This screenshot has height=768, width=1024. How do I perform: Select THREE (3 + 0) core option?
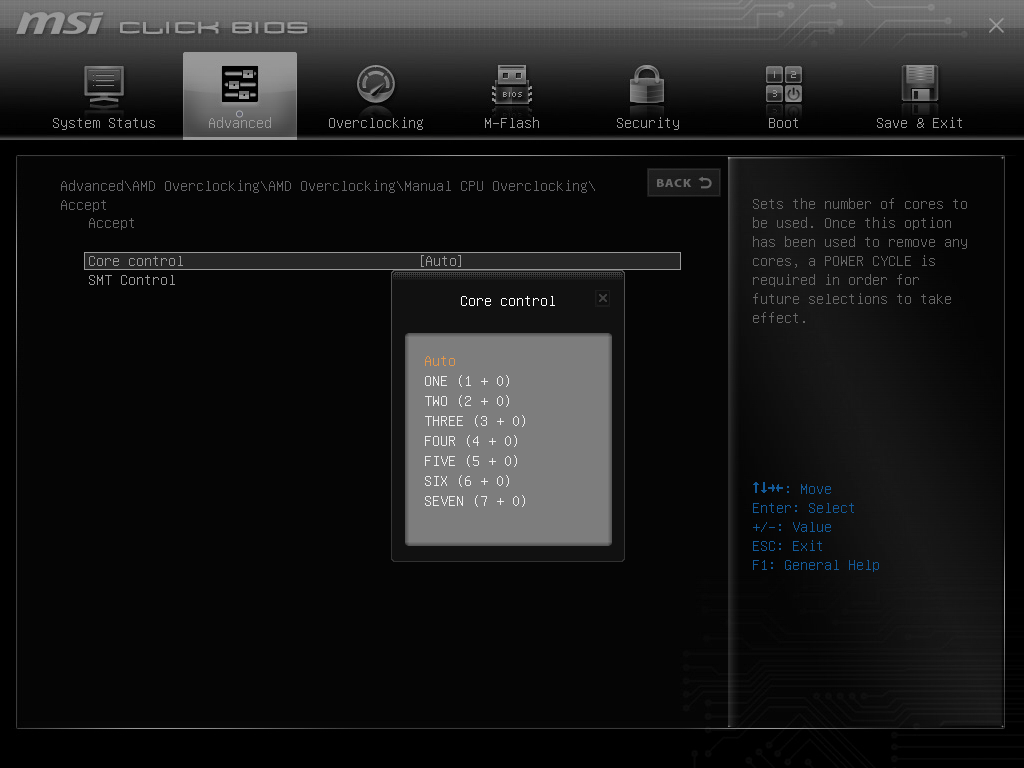pyautogui.click(x=475, y=421)
